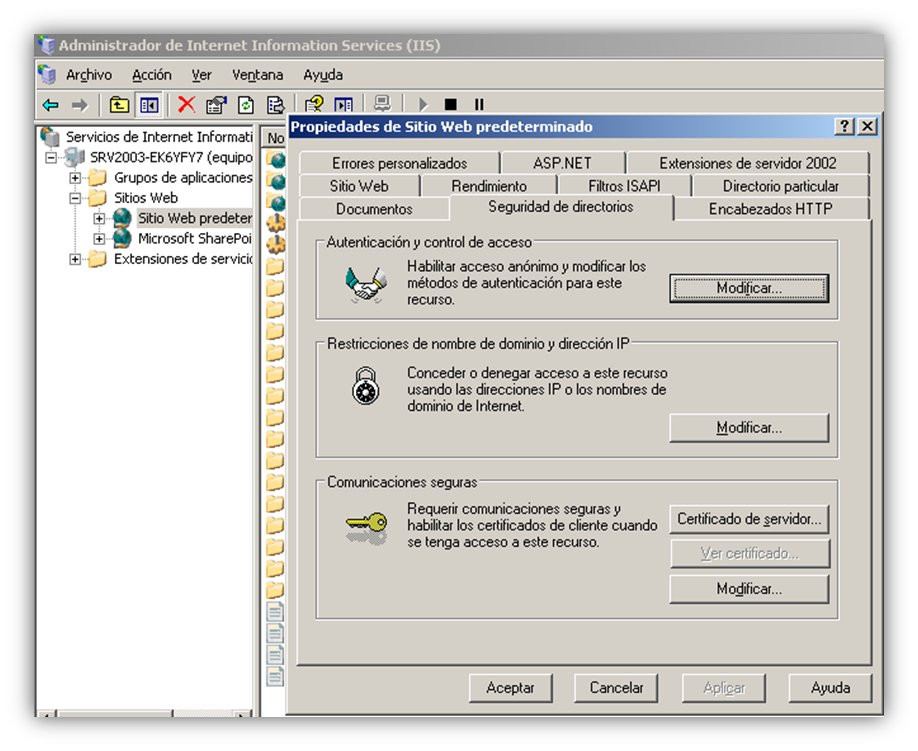Click the padlock IP restrictions icon
Viewport: 918px width, 751px height.
(x=366, y=386)
